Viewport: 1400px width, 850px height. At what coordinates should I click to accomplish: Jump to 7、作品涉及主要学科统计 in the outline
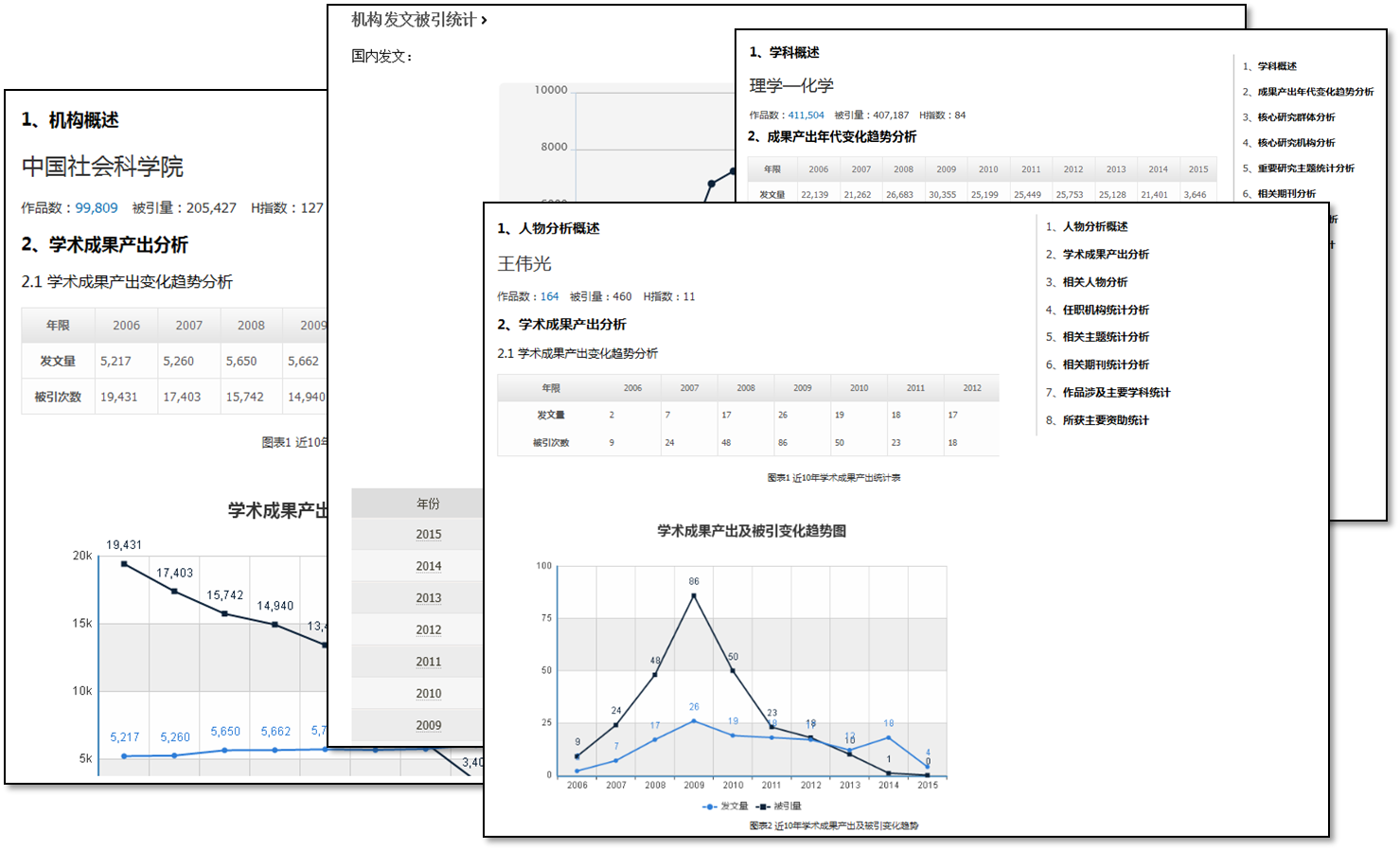pos(1108,392)
